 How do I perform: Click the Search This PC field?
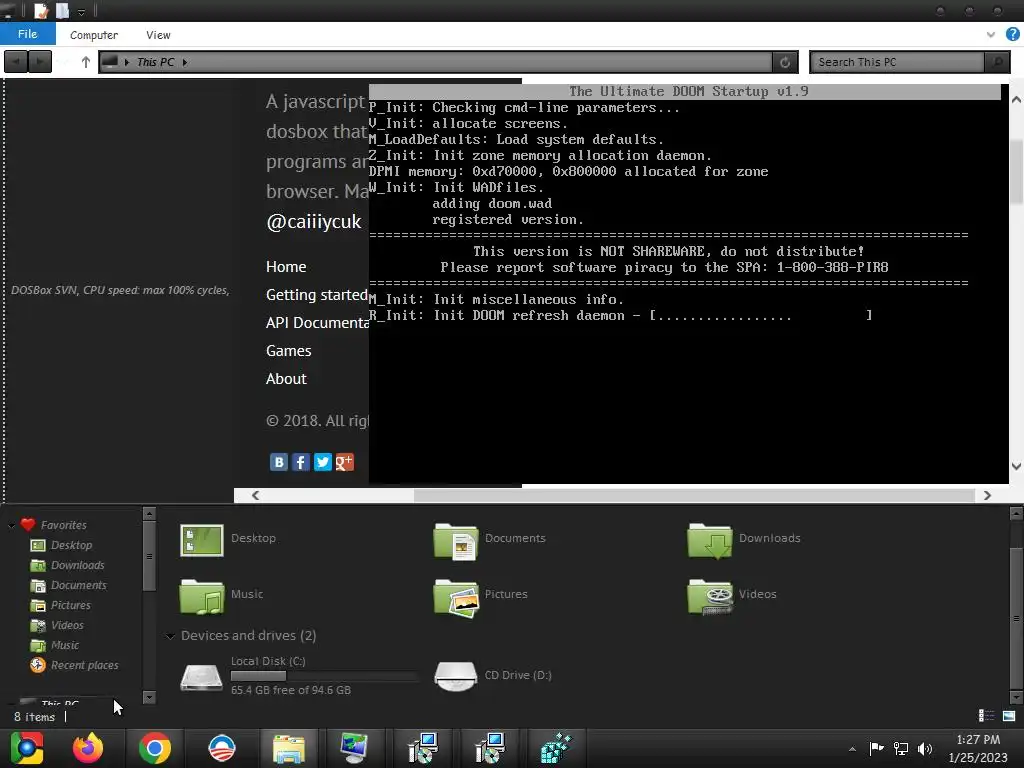coord(897,62)
